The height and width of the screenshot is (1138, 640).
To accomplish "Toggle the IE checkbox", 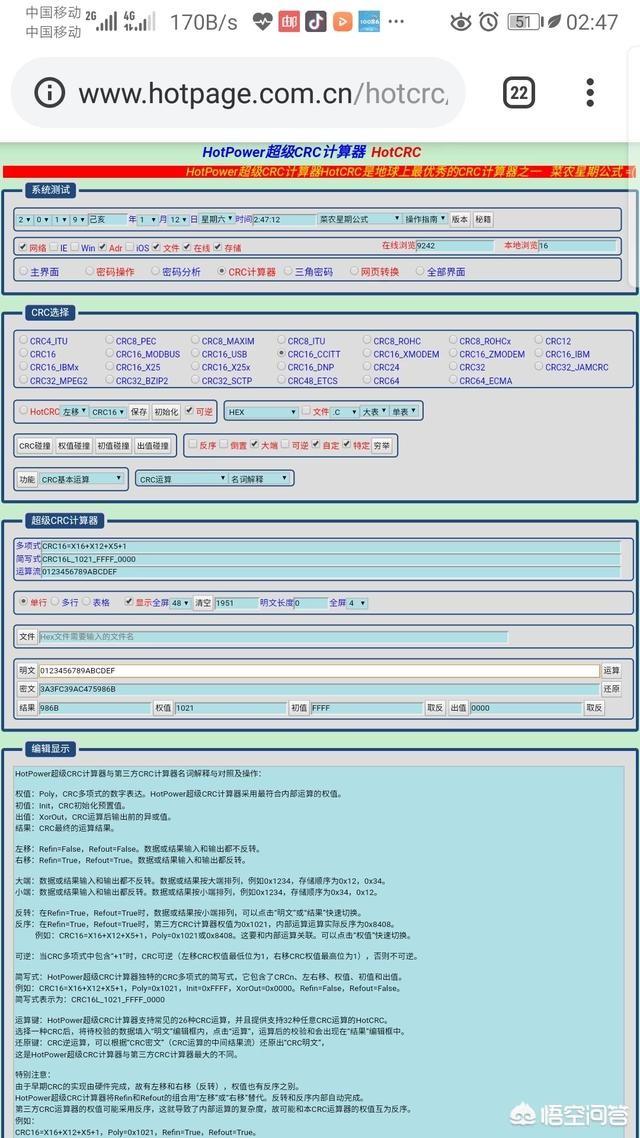I will click(x=54, y=247).
